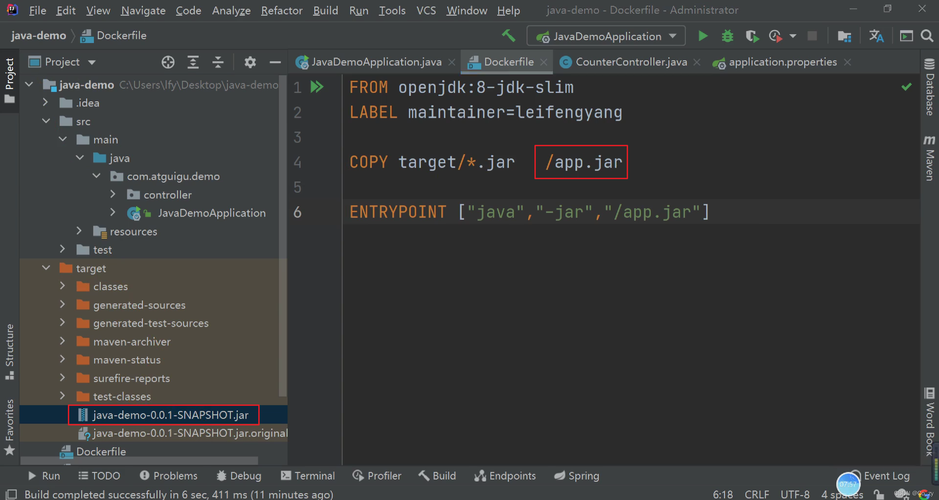The image size is (939, 500).
Task: Open the Project view dropdown arrow
Action: click(x=92, y=62)
